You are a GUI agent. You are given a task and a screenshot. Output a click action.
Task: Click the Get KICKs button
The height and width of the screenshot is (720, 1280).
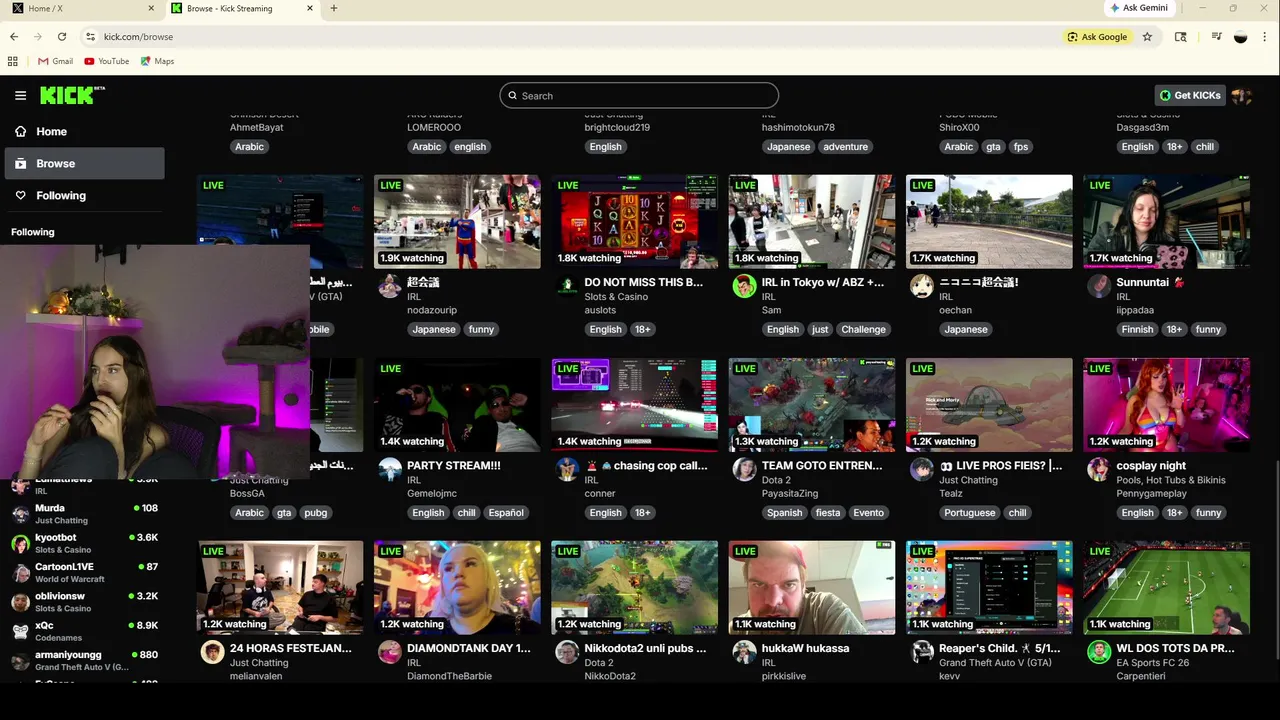pyautogui.click(x=1190, y=95)
